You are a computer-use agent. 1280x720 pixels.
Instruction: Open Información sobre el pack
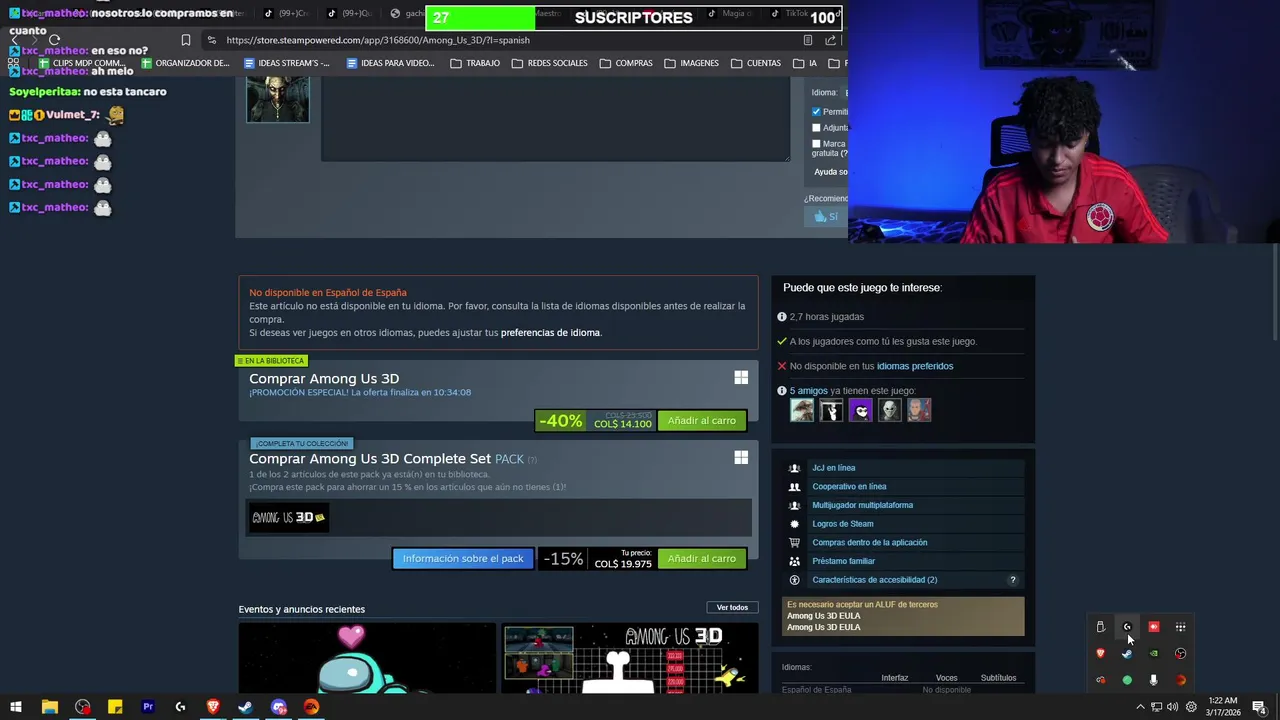(463, 559)
